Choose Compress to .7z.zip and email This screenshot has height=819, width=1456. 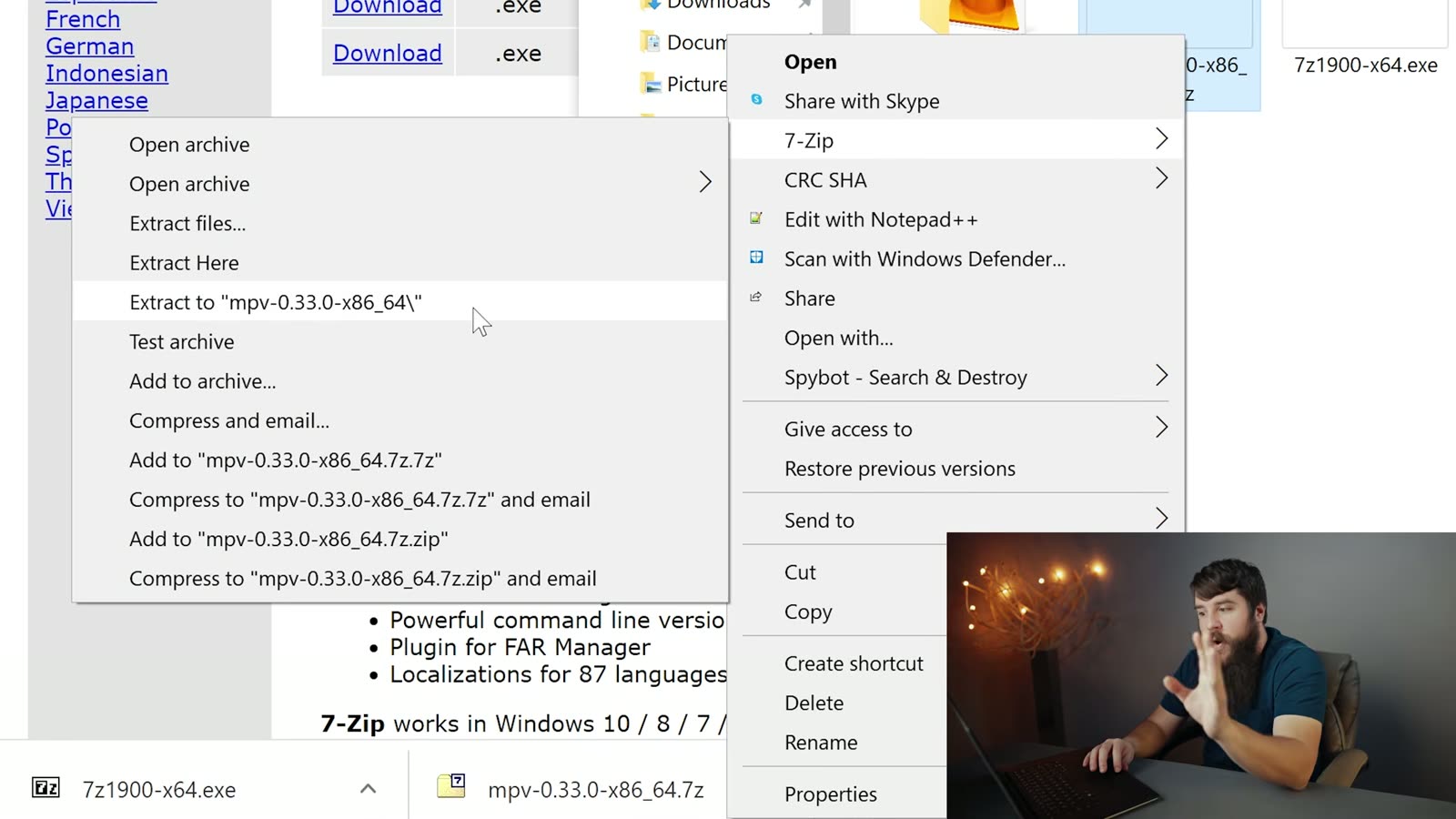pyautogui.click(x=400, y=579)
